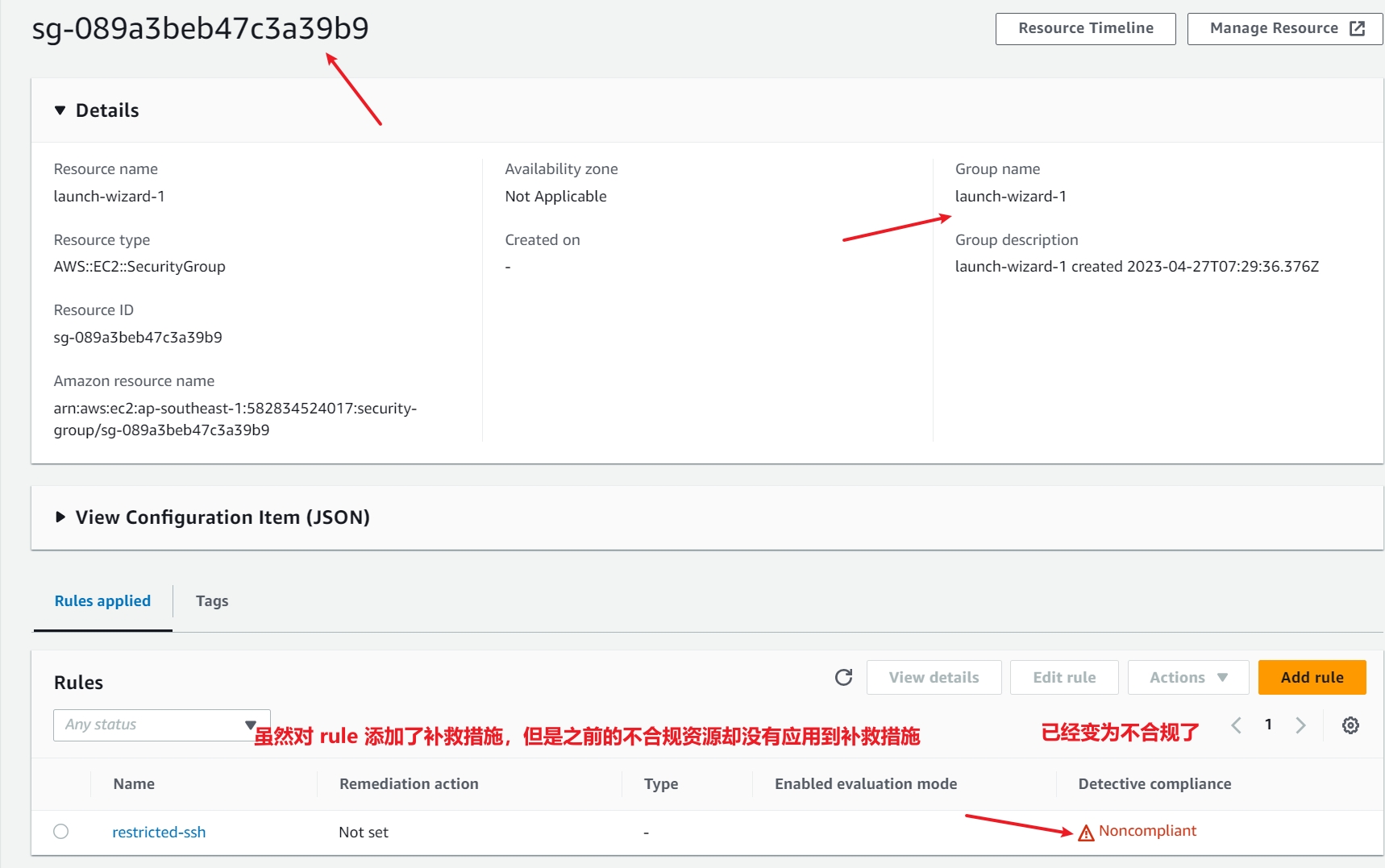
Task: Click the Manage Resource external link icon
Action: (x=1358, y=28)
